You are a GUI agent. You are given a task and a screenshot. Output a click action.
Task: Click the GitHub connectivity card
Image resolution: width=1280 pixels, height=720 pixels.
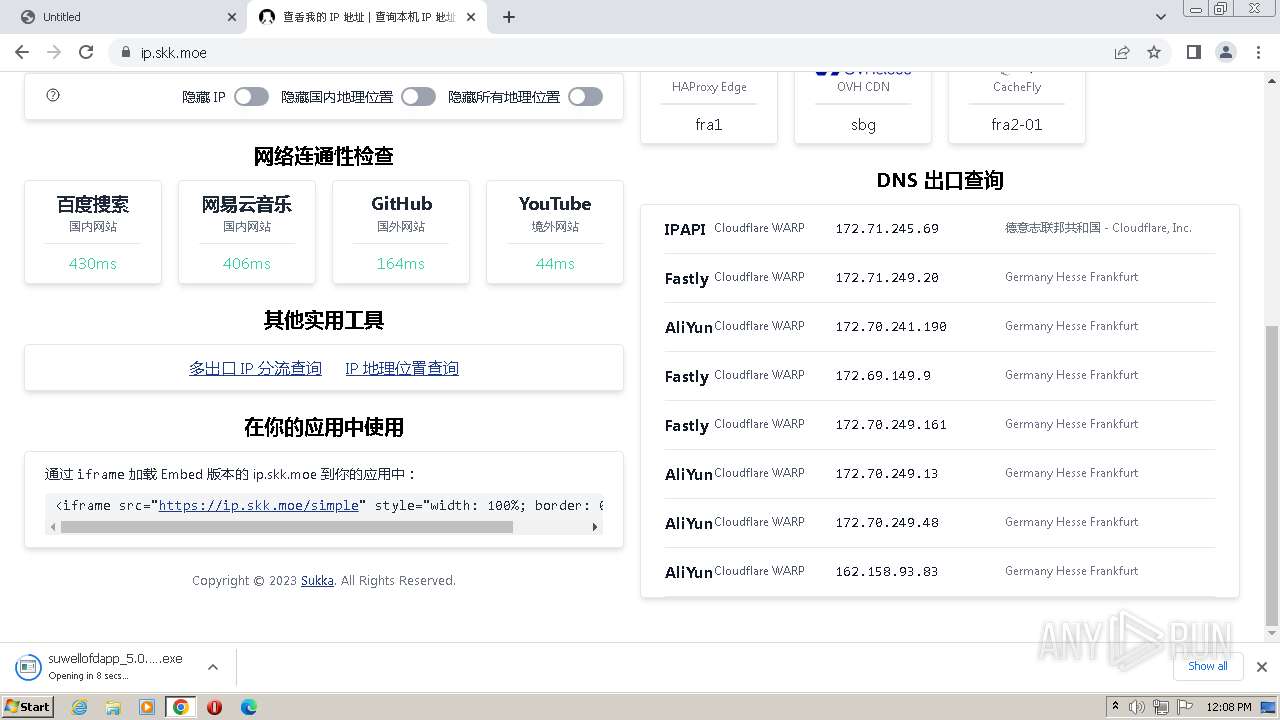pos(401,232)
